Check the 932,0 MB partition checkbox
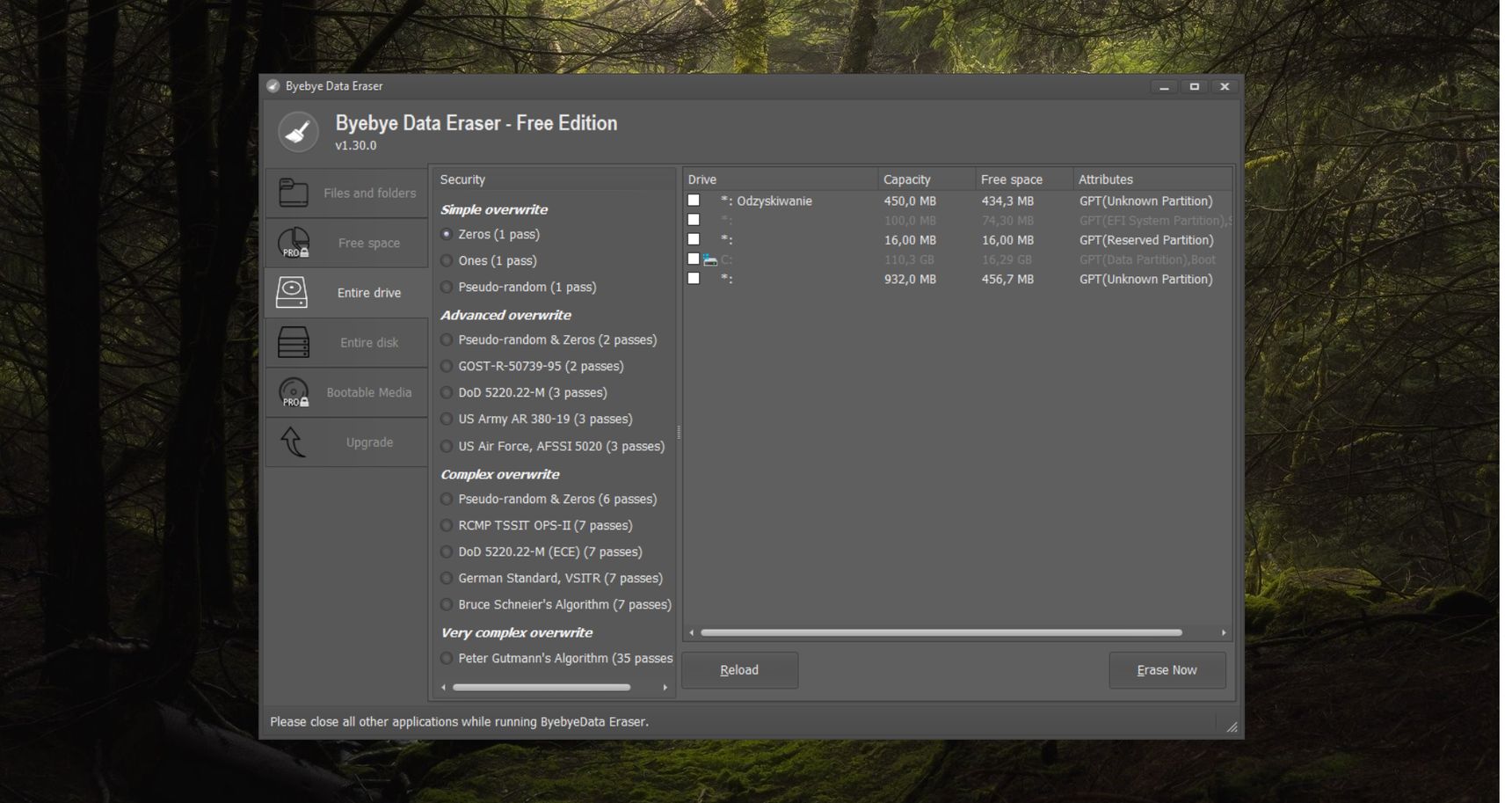The width and height of the screenshot is (1512, 803). click(x=694, y=278)
